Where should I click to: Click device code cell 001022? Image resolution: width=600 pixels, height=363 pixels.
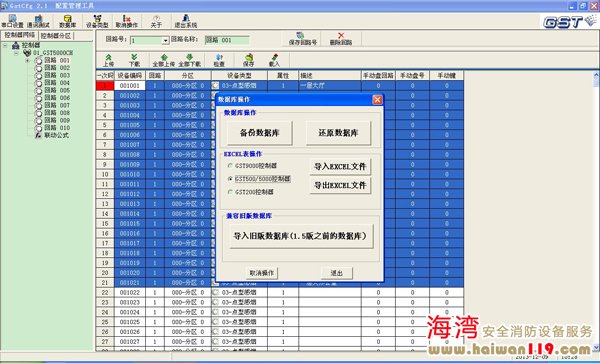coord(130,292)
